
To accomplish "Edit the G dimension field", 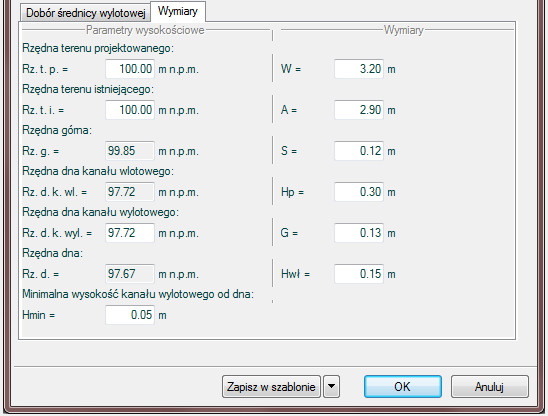I will tap(359, 233).
